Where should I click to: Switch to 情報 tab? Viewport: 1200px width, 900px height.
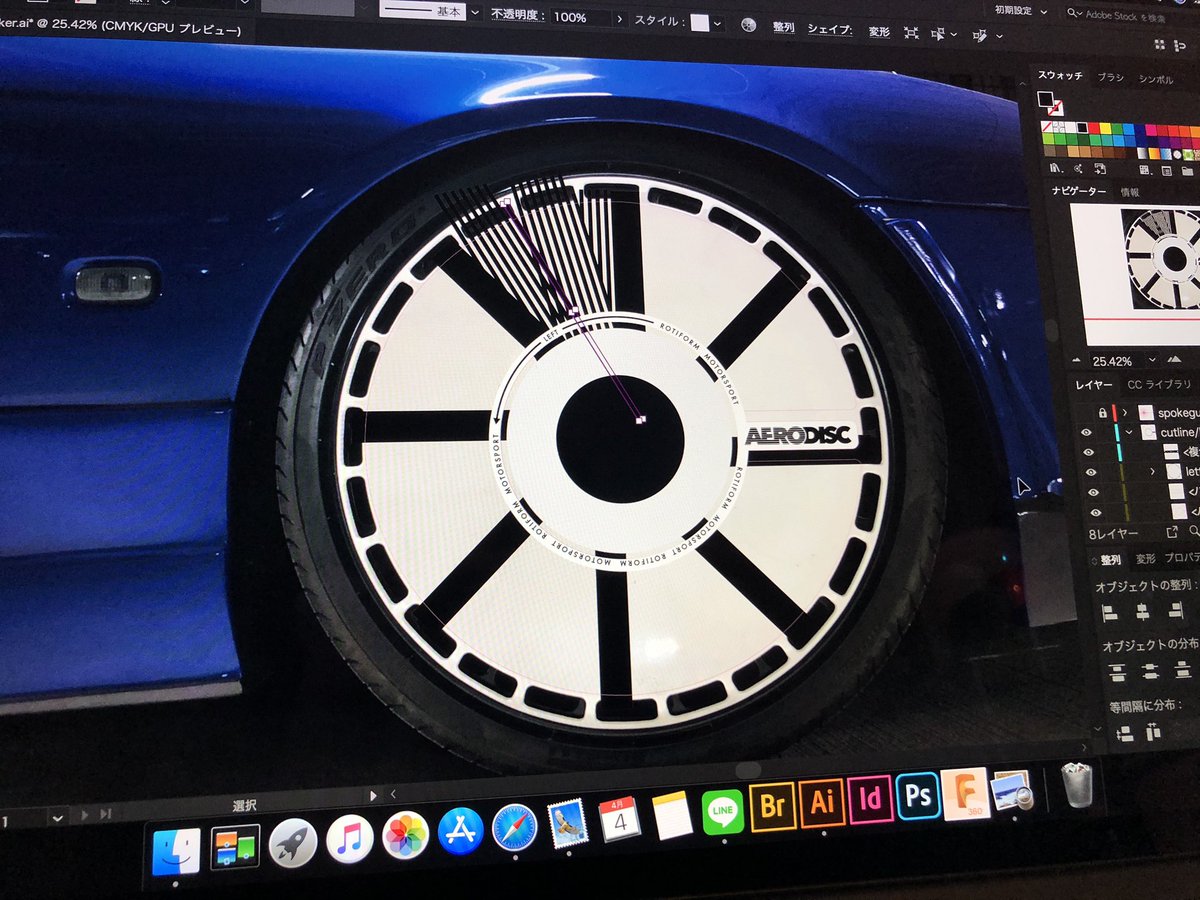point(1130,192)
